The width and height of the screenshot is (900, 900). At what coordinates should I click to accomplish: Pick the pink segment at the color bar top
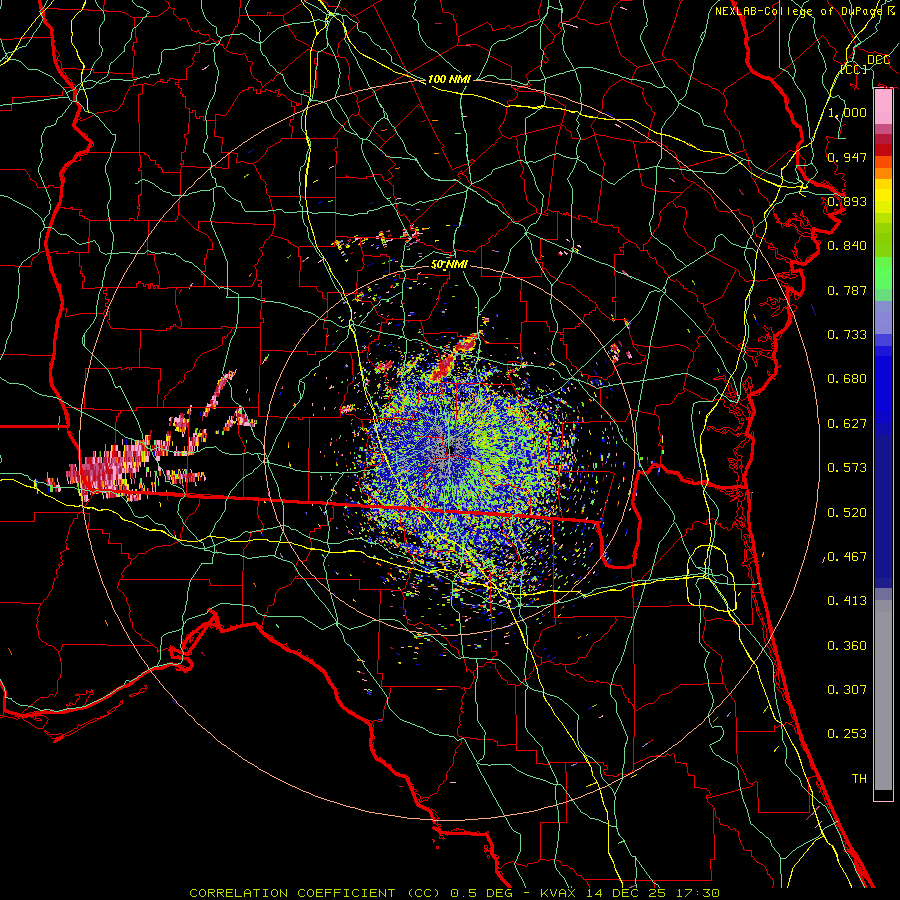pos(883,107)
